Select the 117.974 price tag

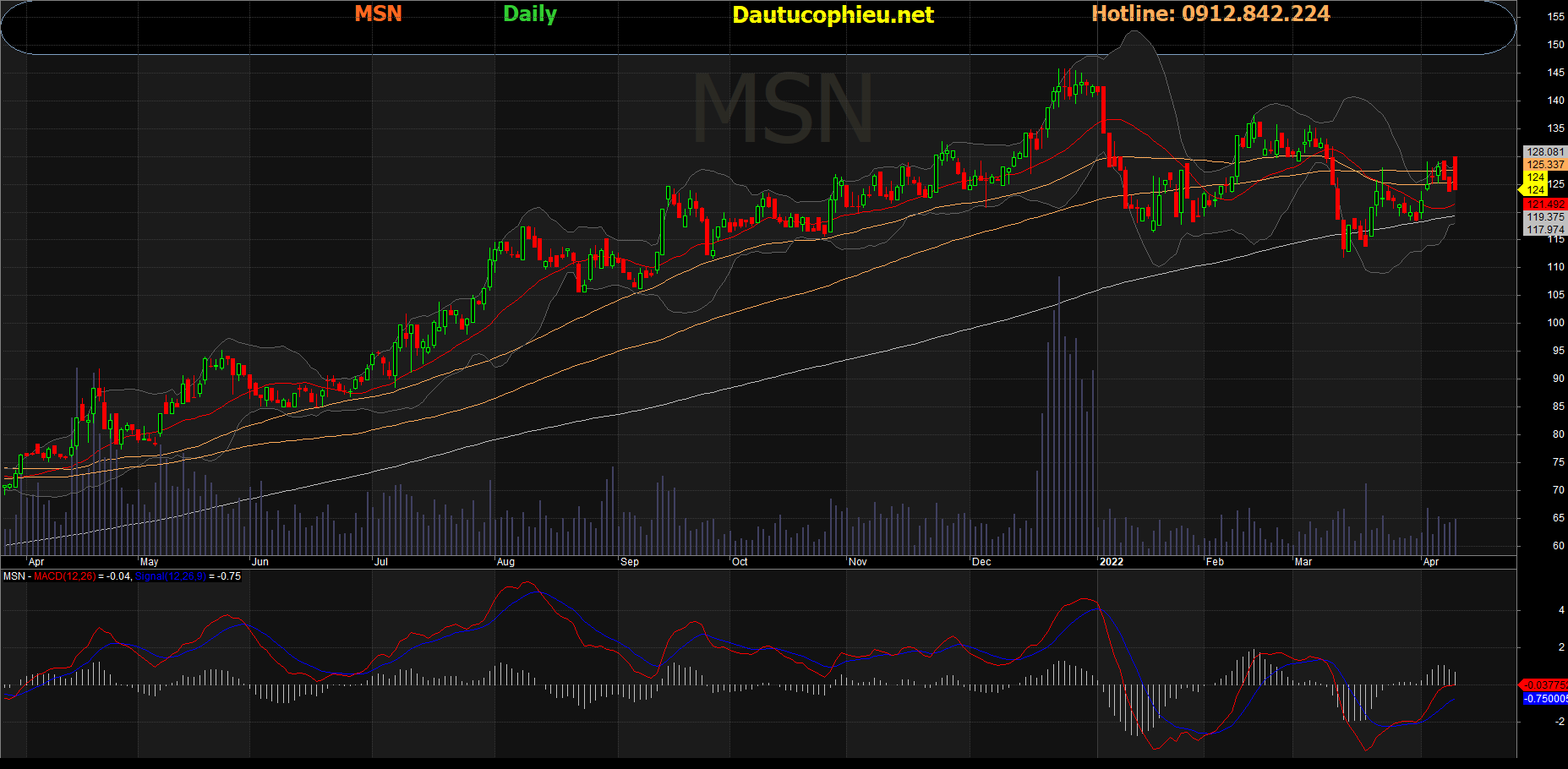[1544, 230]
